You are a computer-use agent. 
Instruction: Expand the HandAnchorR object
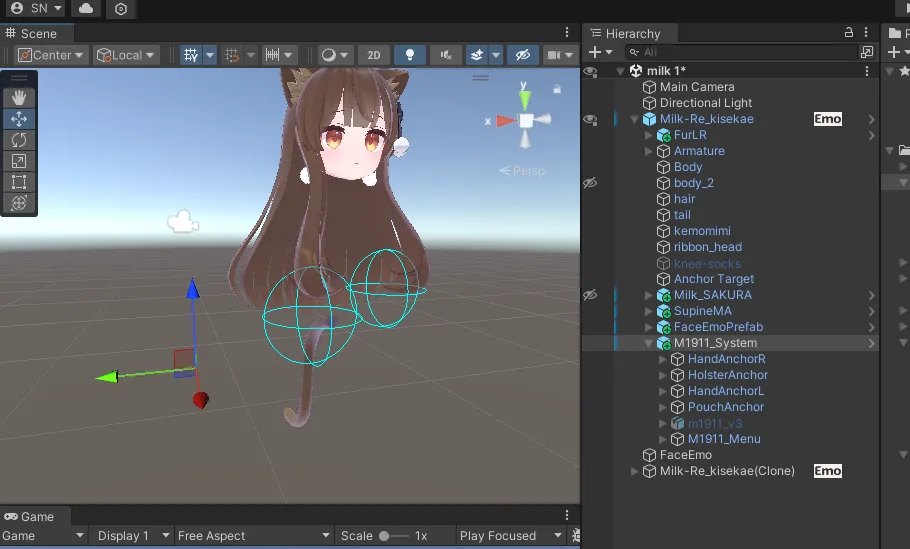(662, 359)
